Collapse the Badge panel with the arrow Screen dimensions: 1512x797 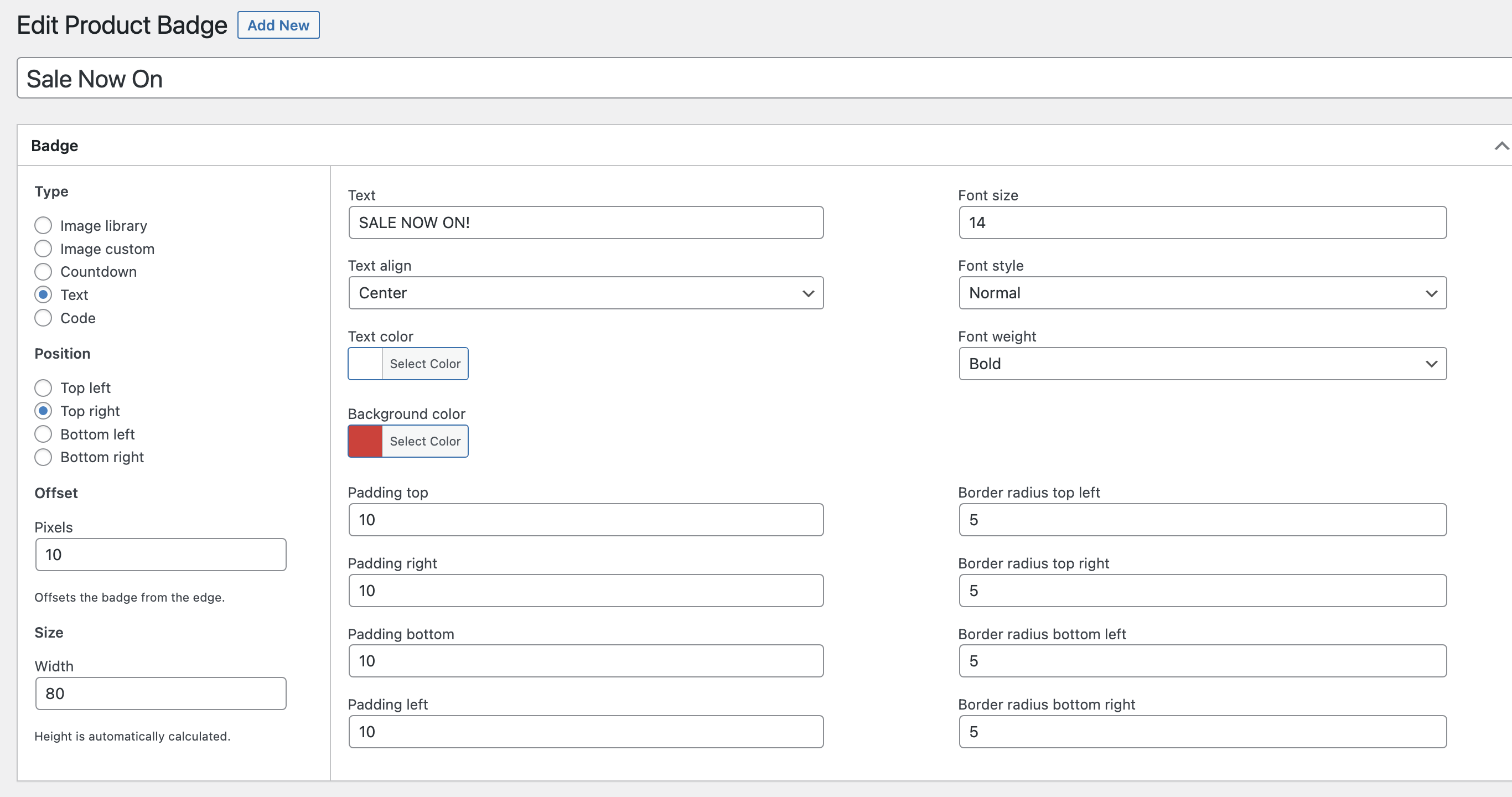coord(1500,146)
